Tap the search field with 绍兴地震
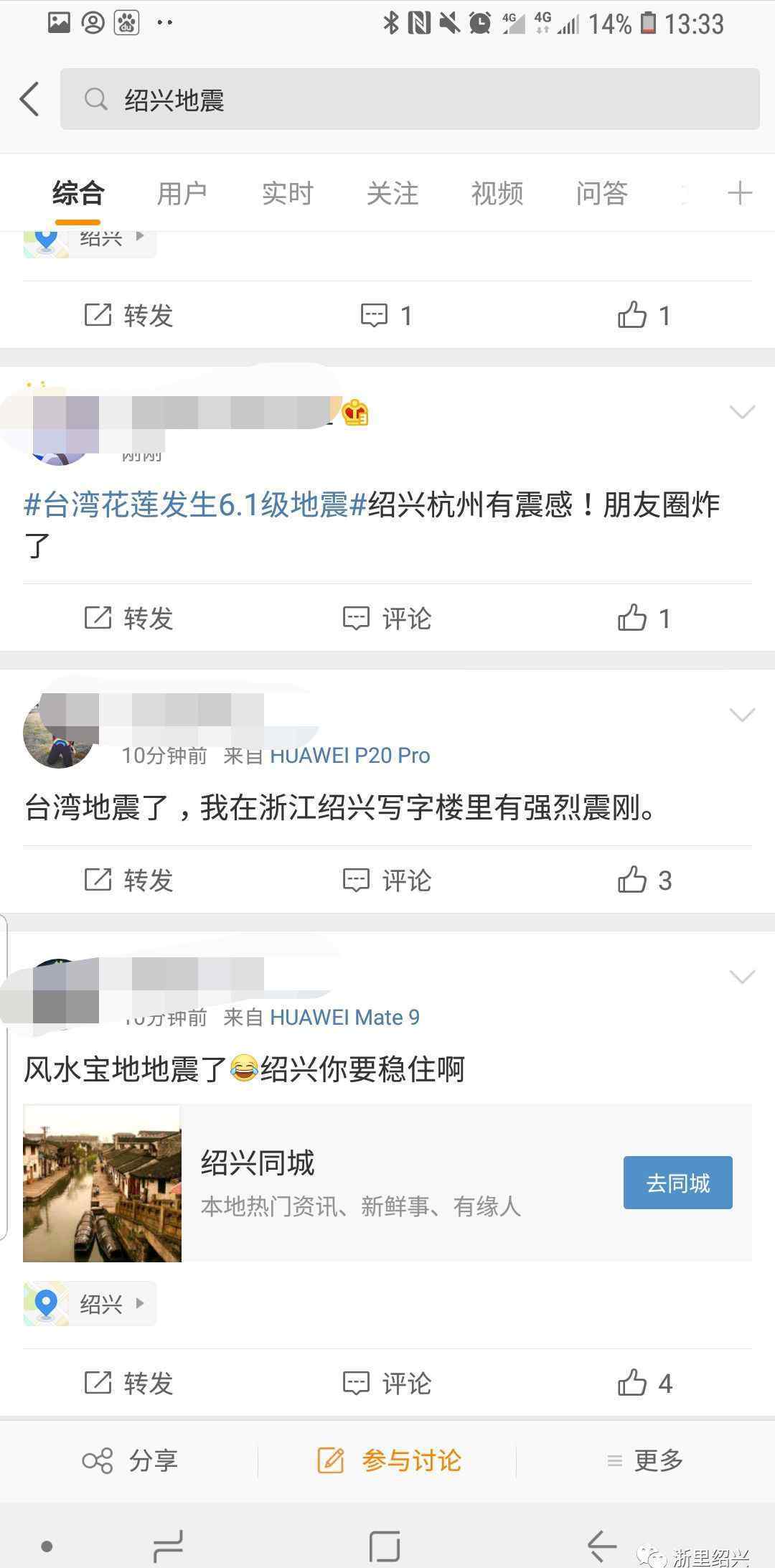Screen dimensions: 775x1568 [x=410, y=99]
